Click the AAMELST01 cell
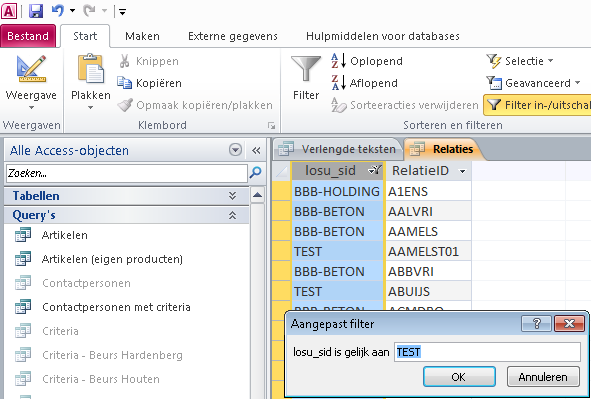Screen dimensions: 591x399 click(x=428, y=251)
